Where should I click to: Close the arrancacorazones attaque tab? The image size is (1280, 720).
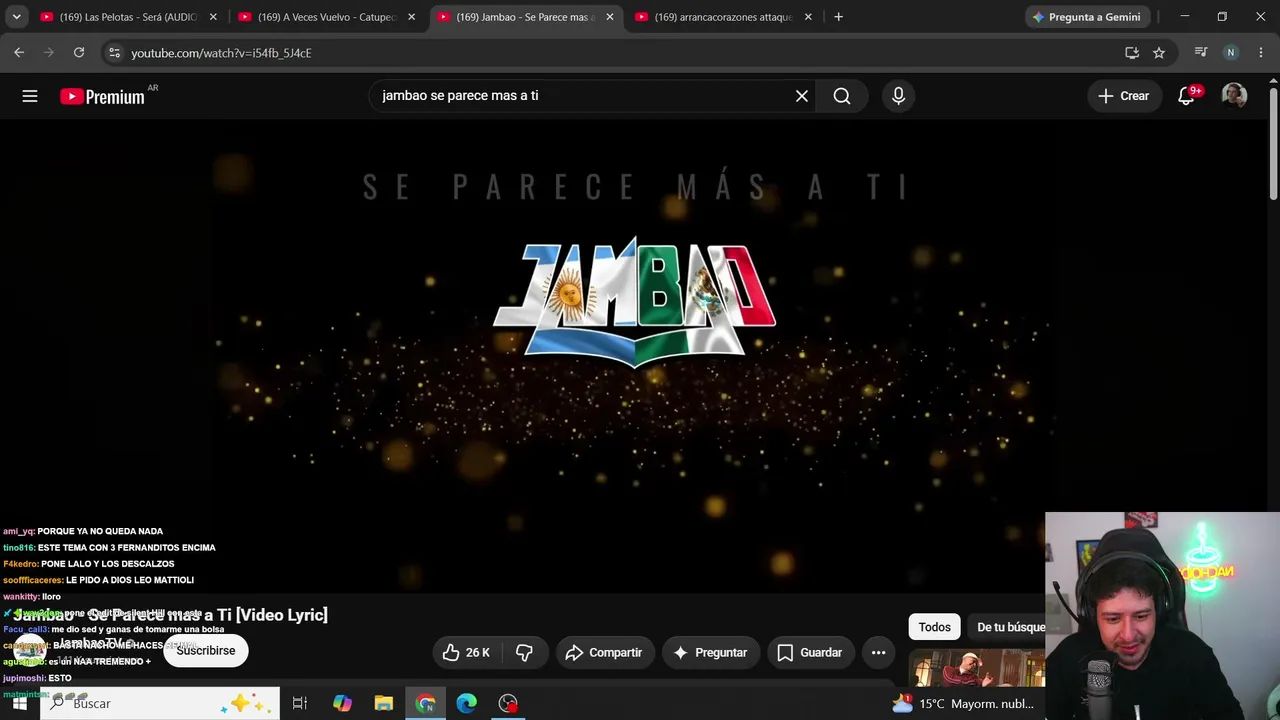coord(808,17)
